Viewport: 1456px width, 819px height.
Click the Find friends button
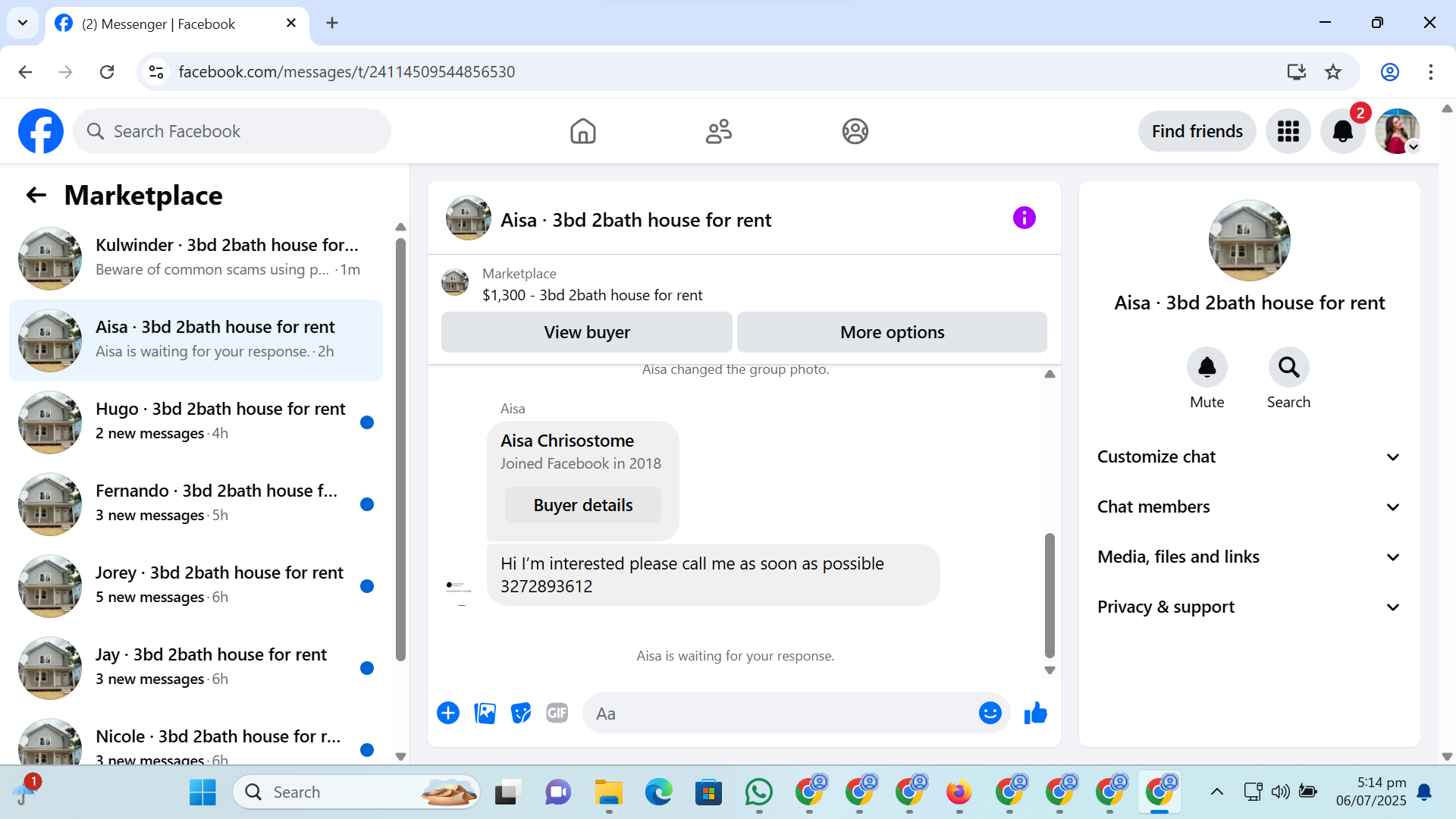point(1197,131)
